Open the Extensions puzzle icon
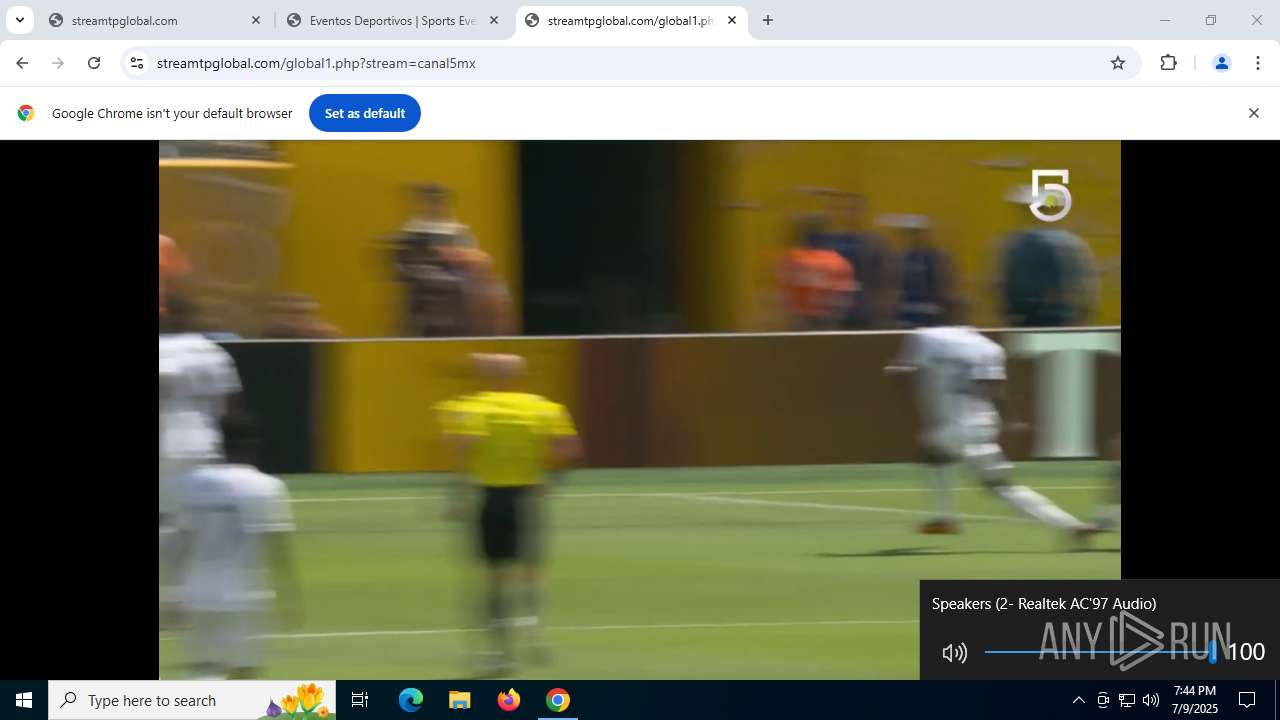Screen dimensions: 1280x720 click(1168, 63)
